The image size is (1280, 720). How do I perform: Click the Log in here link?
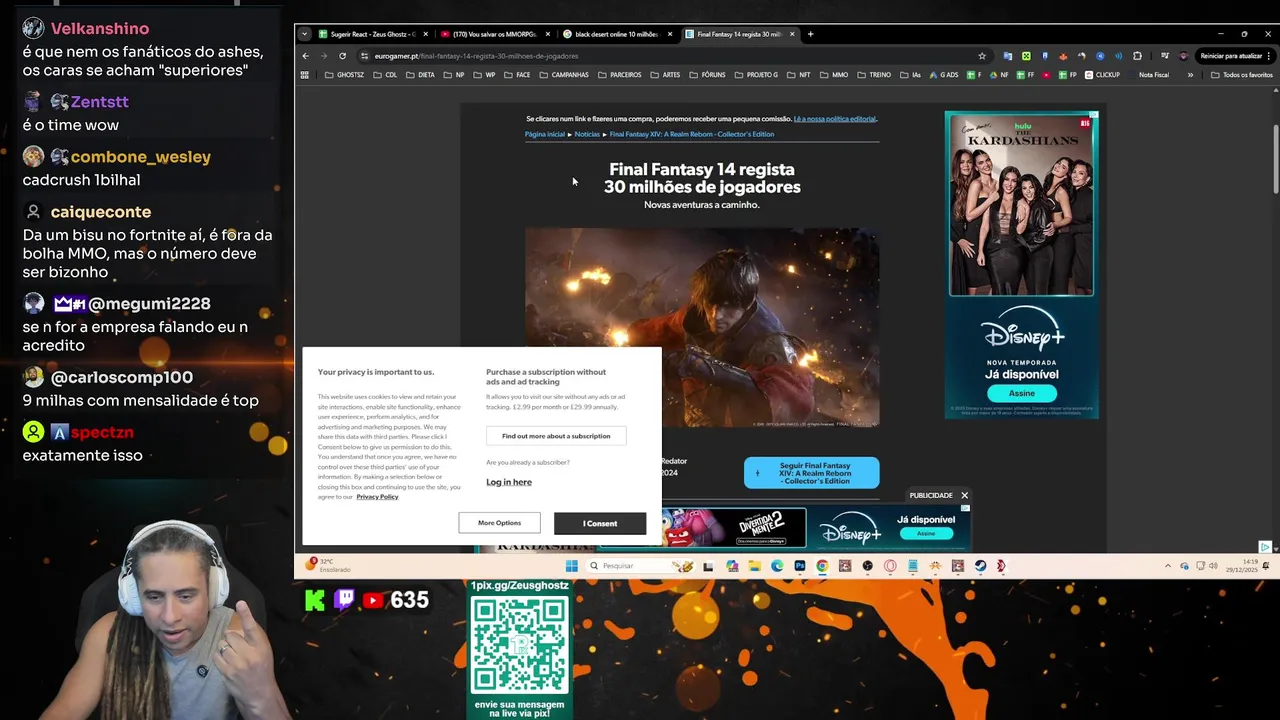coord(509,482)
